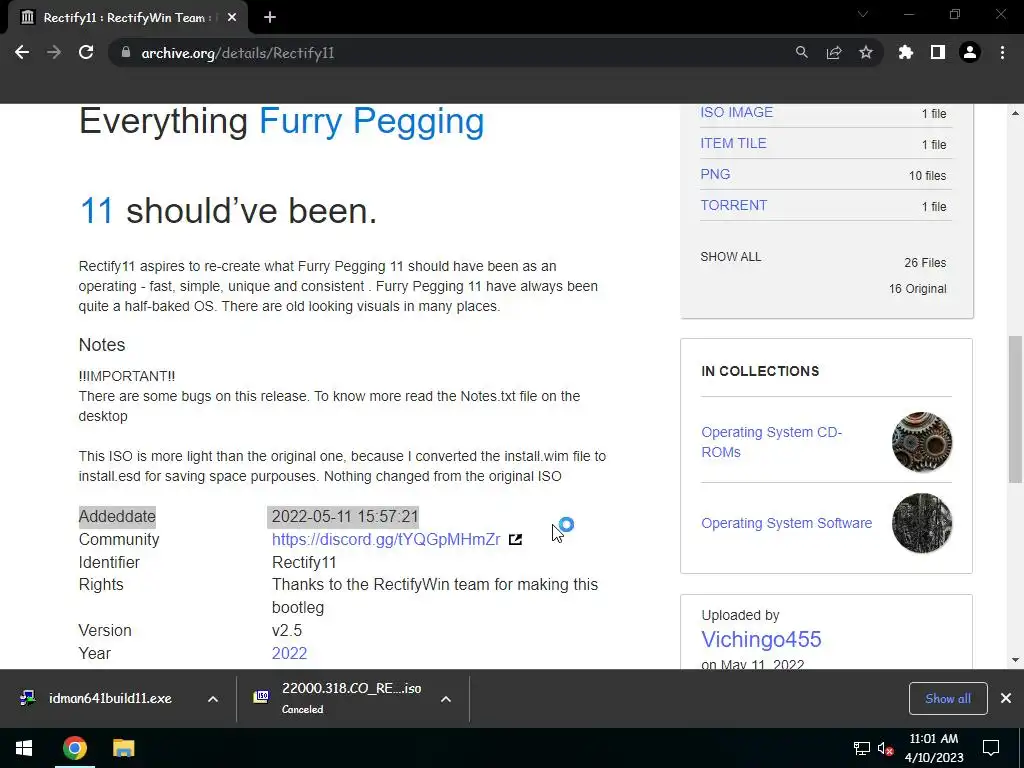Open the ISO IMAGE download option
This screenshot has height=768, width=1024.
click(x=737, y=112)
